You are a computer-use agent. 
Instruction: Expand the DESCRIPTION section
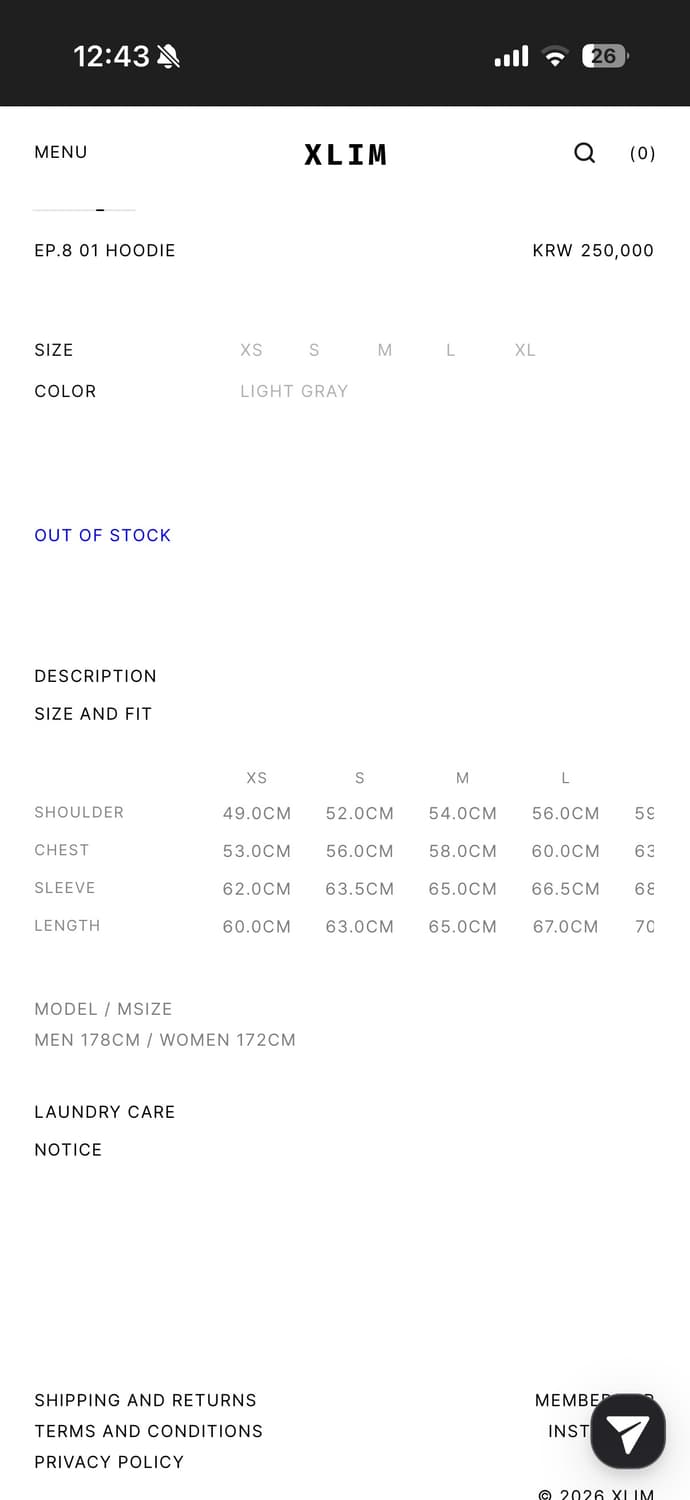point(95,676)
